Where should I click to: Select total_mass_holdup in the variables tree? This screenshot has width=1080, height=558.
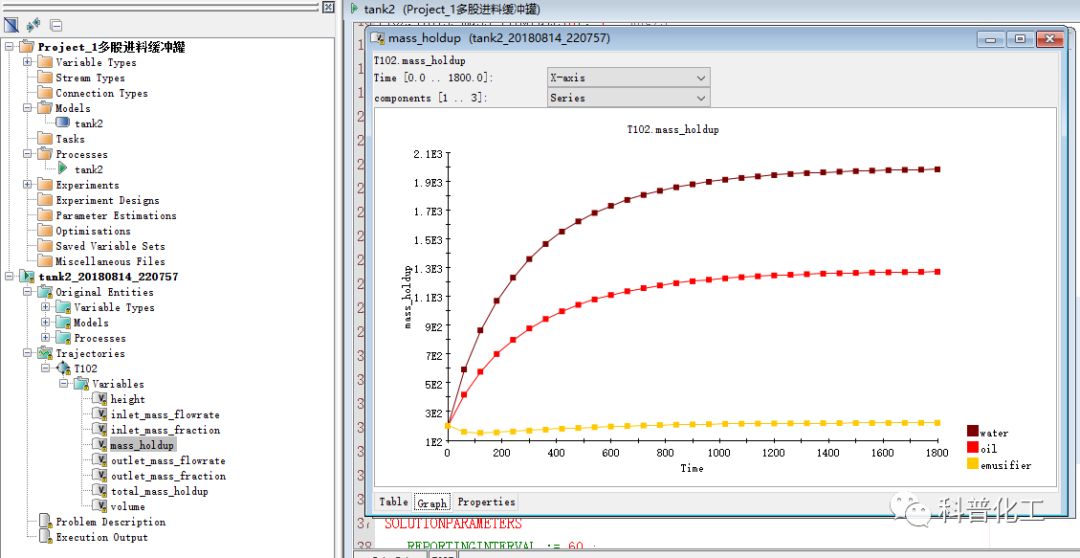(159, 491)
